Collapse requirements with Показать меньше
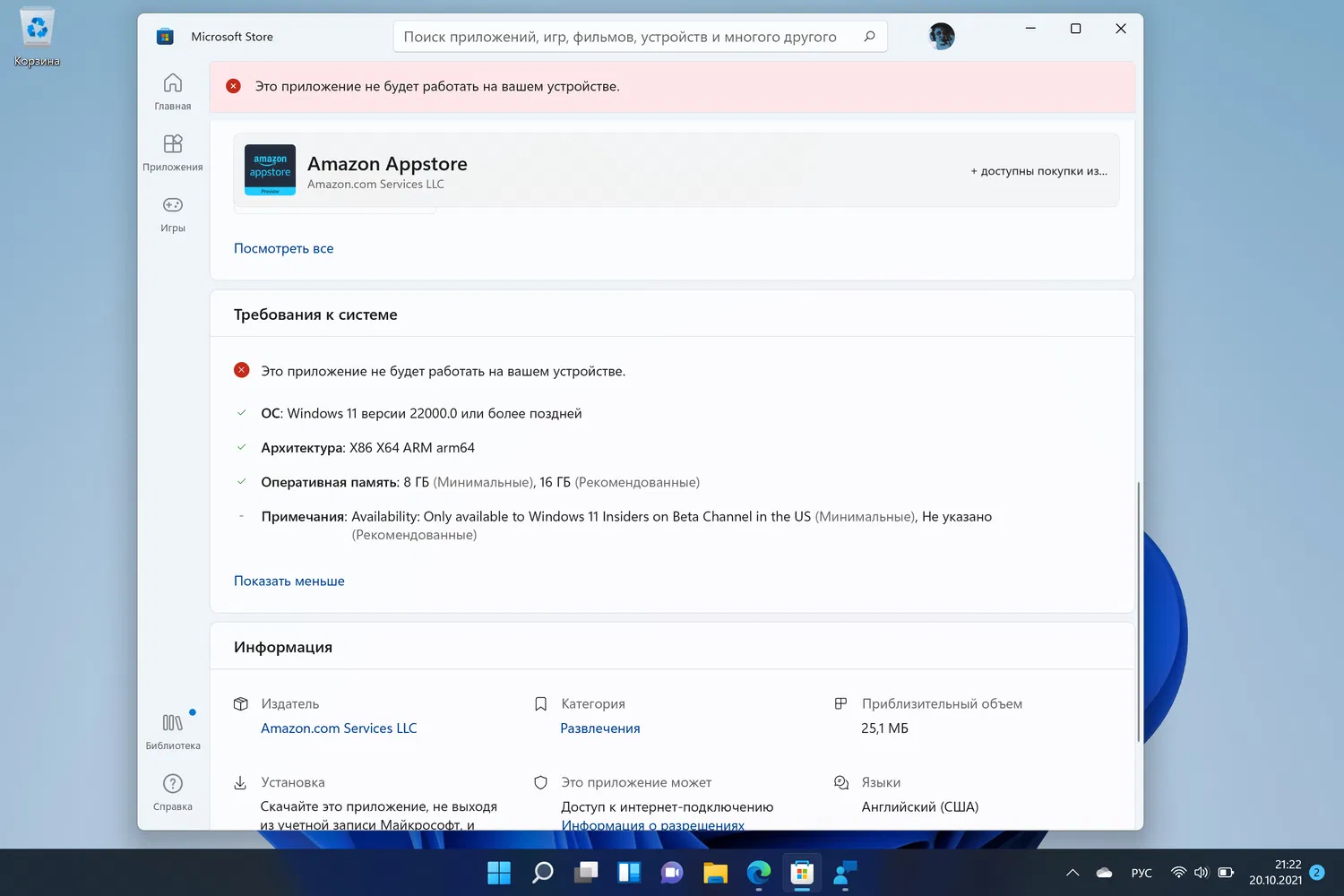 pos(289,581)
